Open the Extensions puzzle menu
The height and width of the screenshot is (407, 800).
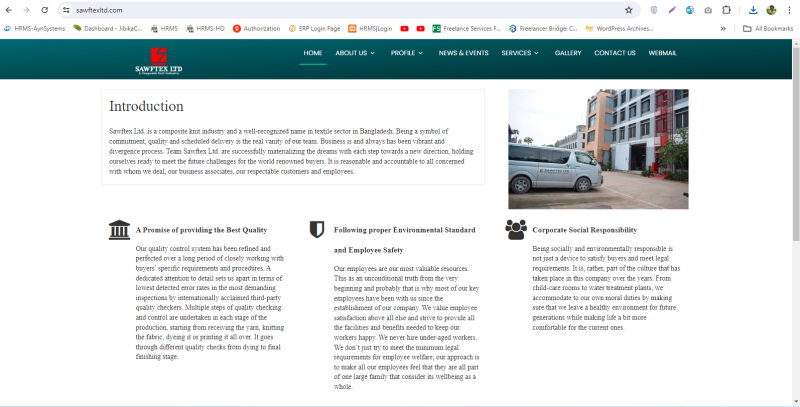726,10
